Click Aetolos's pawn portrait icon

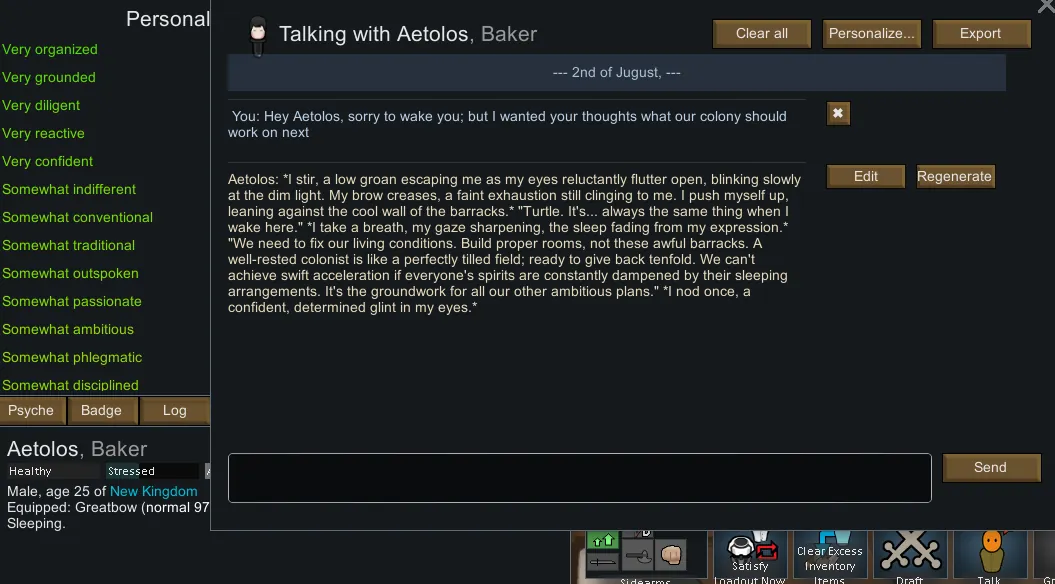tap(258, 35)
